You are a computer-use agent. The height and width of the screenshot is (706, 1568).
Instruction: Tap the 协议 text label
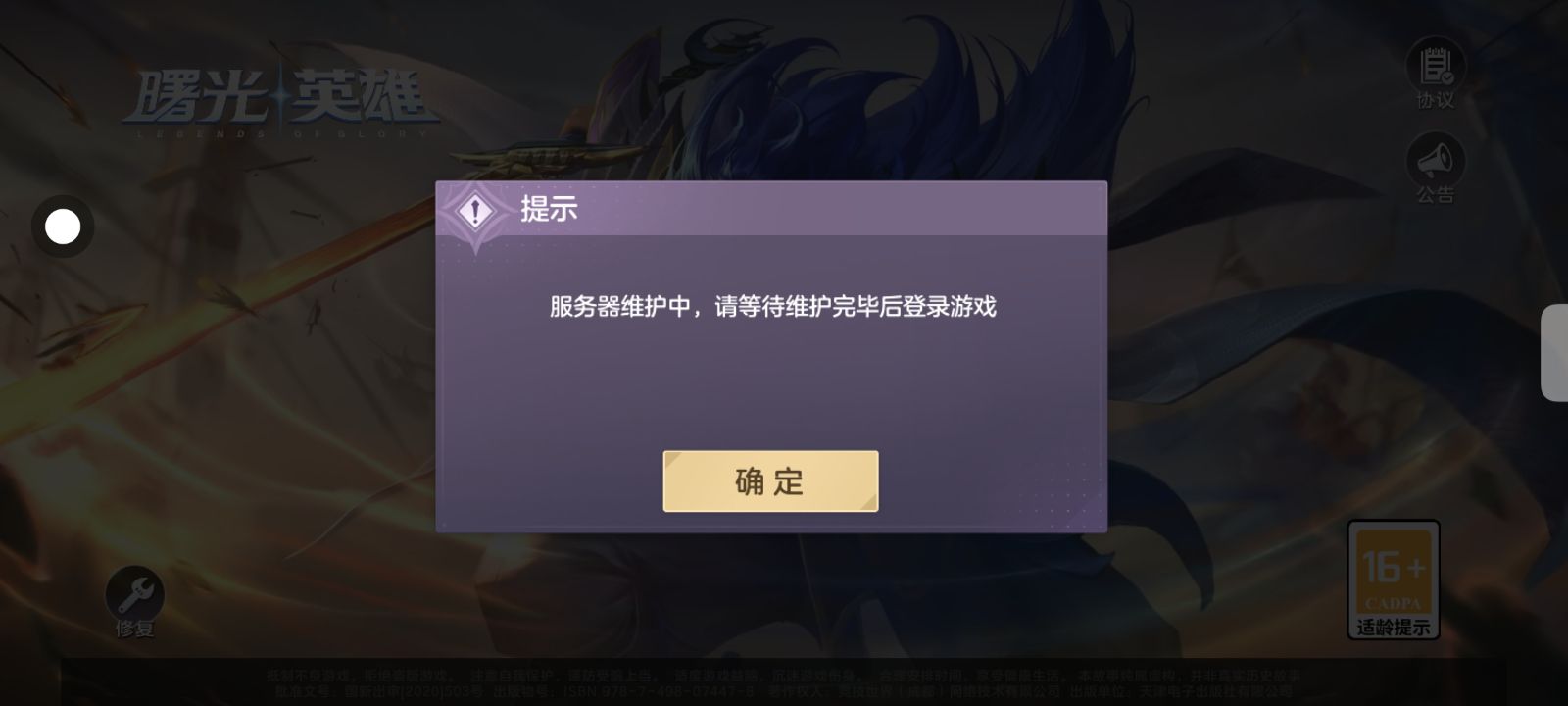point(1436,101)
